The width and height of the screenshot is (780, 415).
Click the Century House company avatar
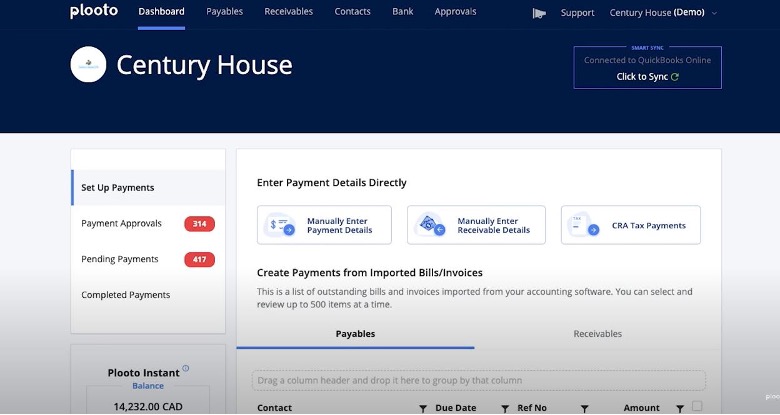coord(89,64)
